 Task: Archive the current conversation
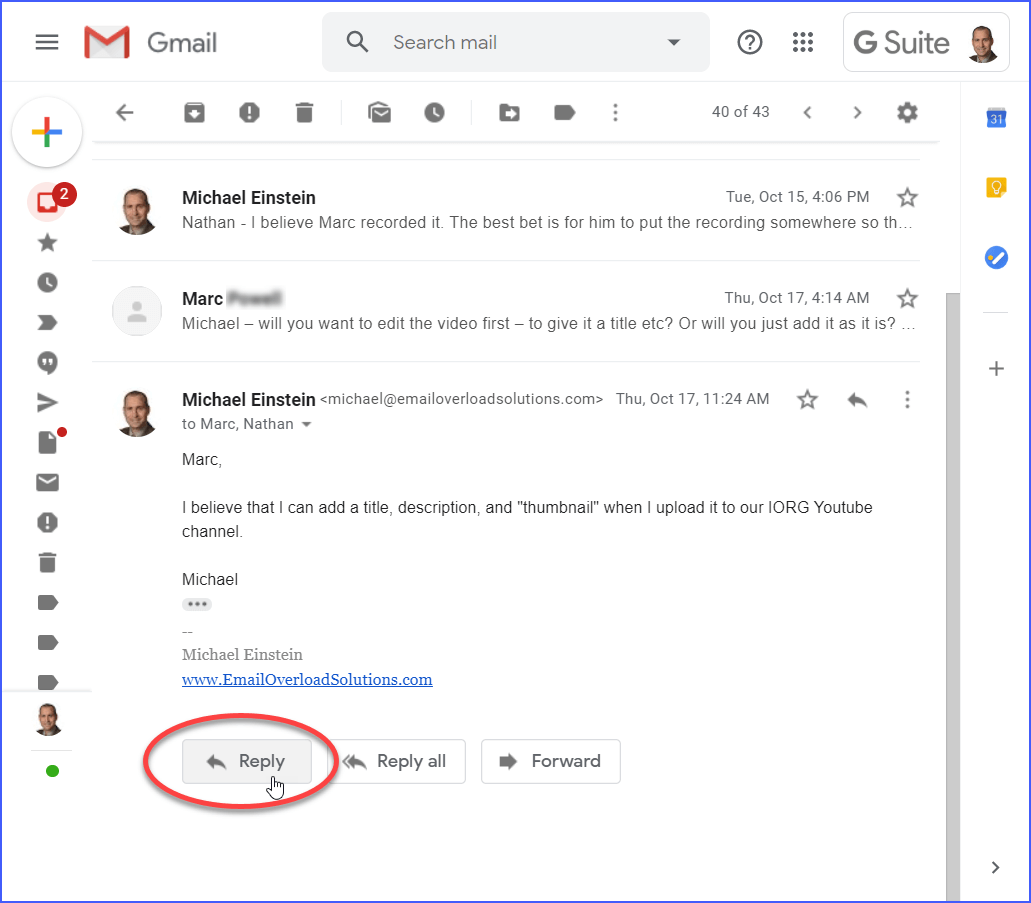click(x=194, y=112)
